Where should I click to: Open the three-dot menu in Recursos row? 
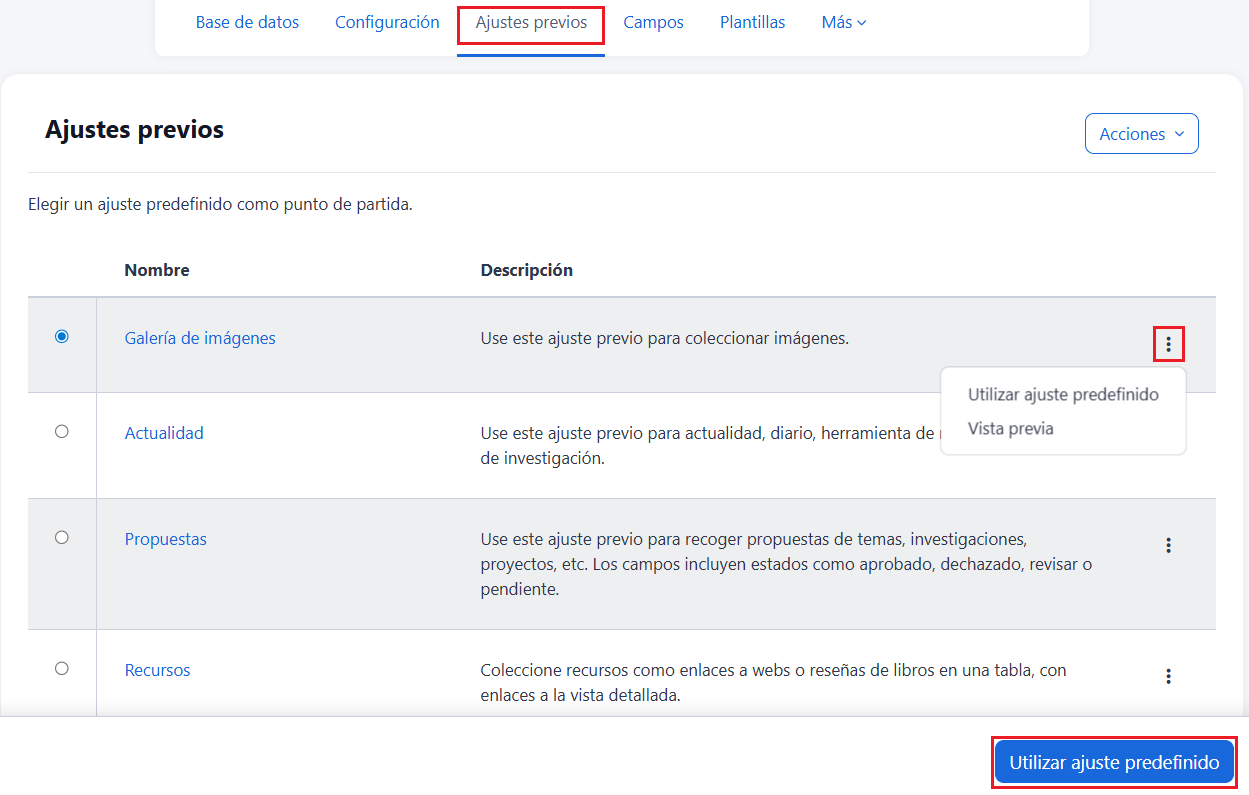pyautogui.click(x=1168, y=676)
